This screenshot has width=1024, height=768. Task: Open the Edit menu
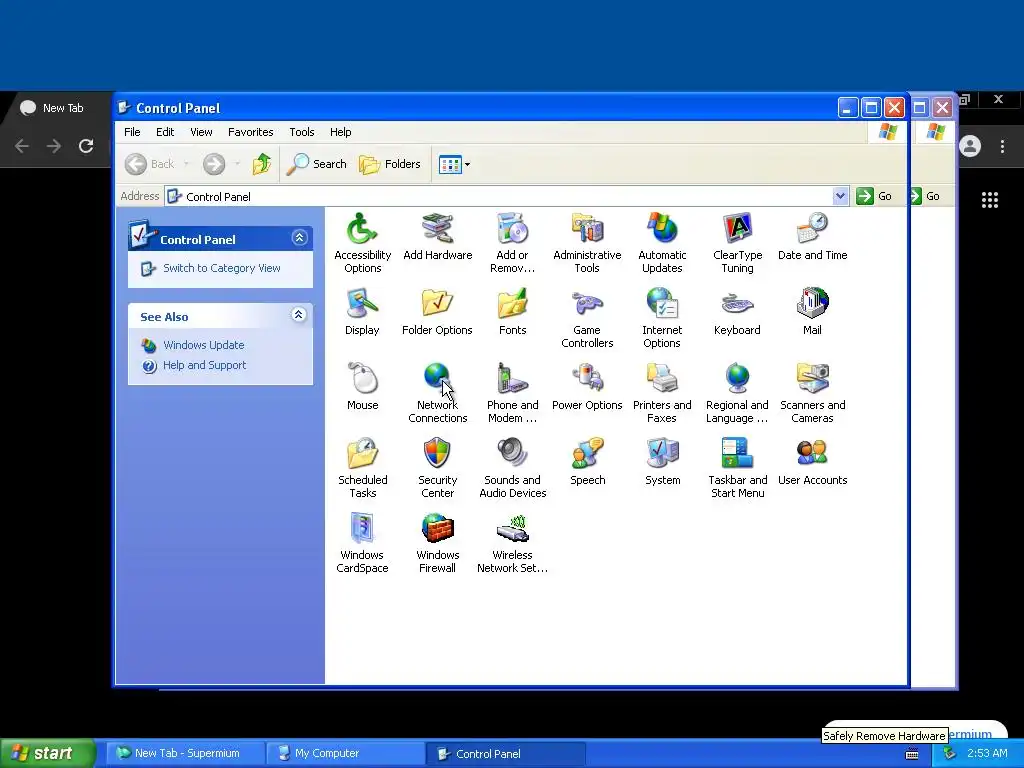click(165, 132)
